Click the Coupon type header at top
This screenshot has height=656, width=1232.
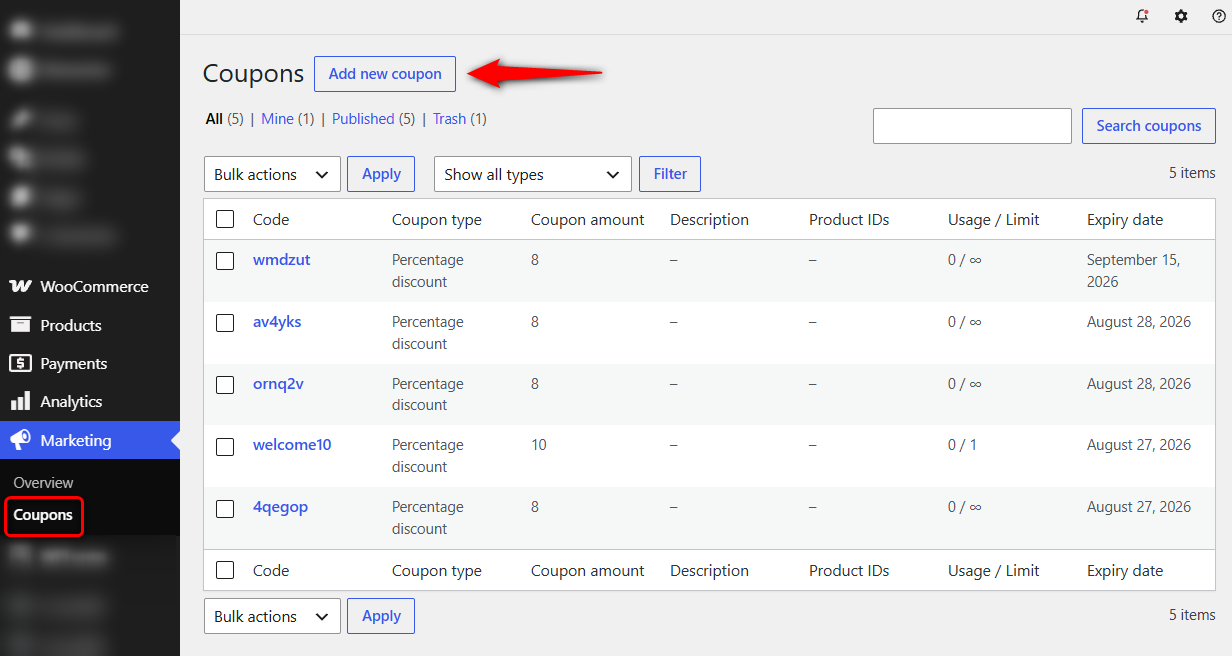(x=437, y=220)
